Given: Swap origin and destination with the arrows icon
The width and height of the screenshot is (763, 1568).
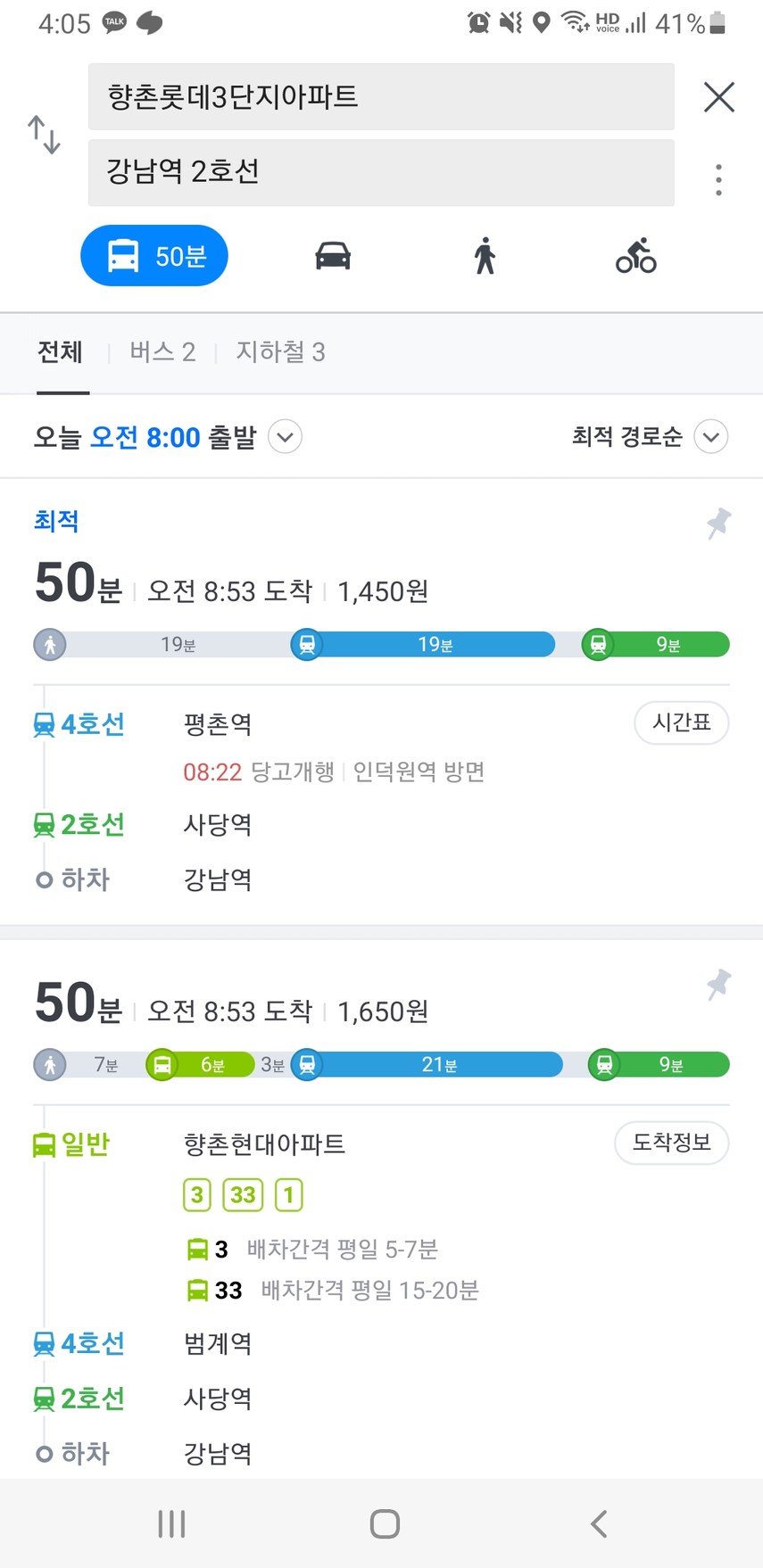Looking at the screenshot, I should 44,135.
